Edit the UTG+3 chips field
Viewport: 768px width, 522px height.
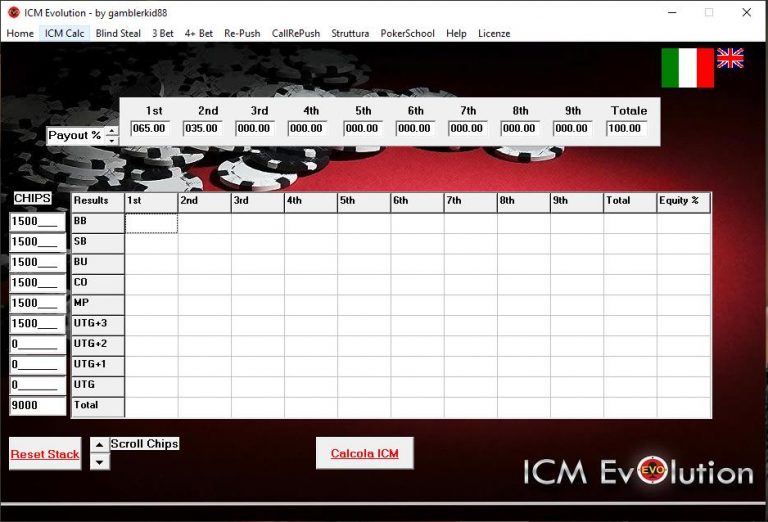point(38,324)
